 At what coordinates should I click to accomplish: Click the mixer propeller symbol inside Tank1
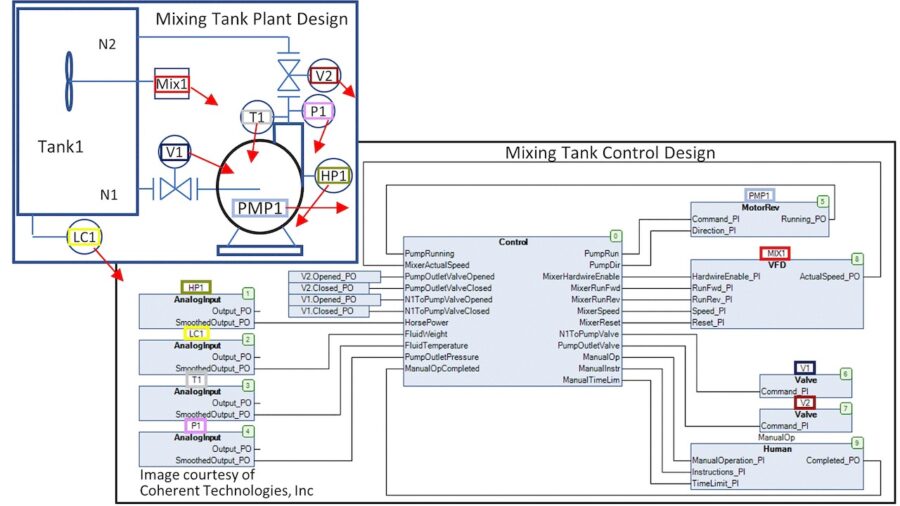69,81
